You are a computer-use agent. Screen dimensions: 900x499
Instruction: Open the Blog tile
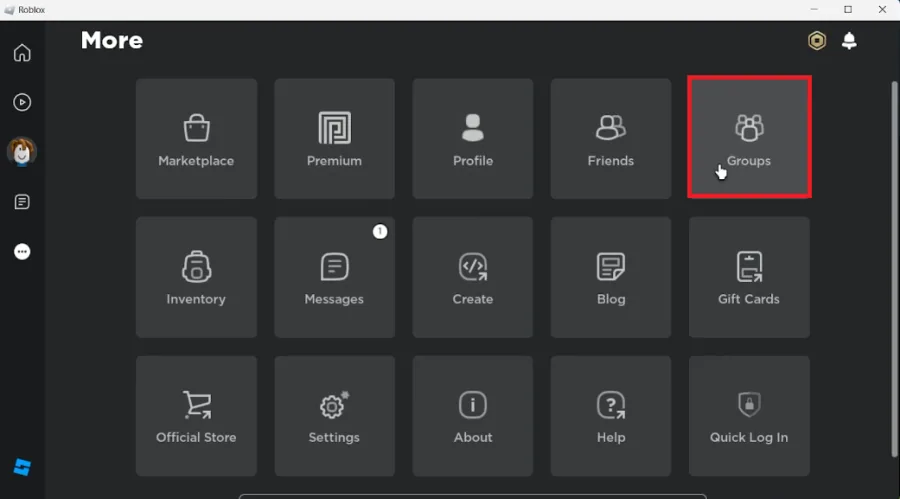(x=611, y=277)
